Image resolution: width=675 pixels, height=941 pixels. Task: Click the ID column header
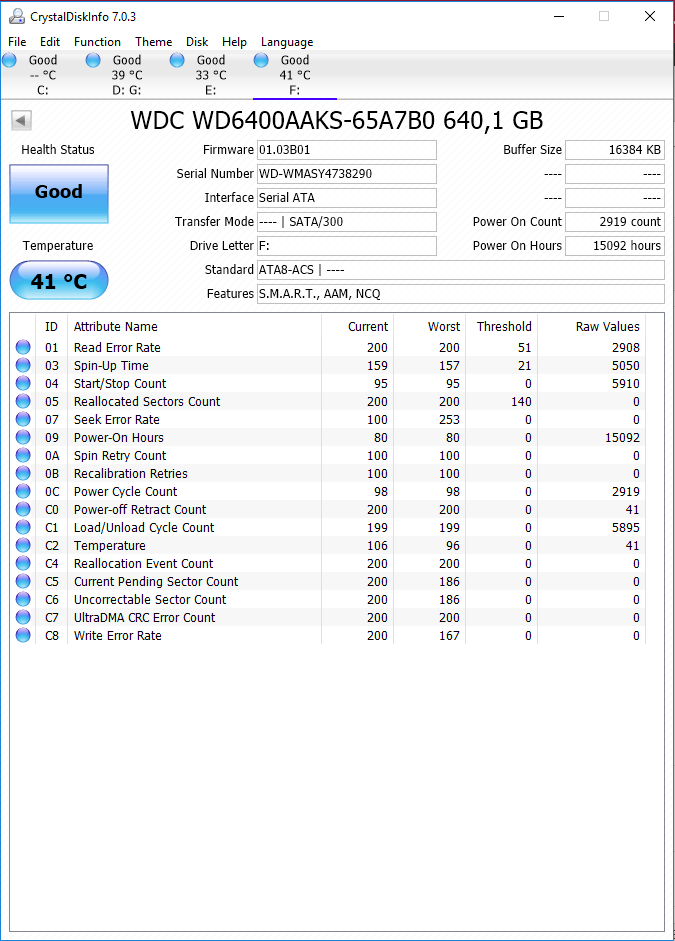(52, 326)
